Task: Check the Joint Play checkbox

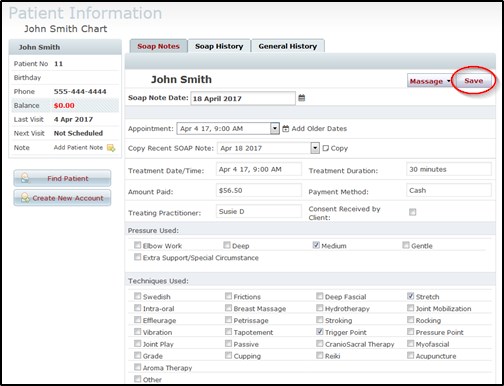Action: pos(137,344)
